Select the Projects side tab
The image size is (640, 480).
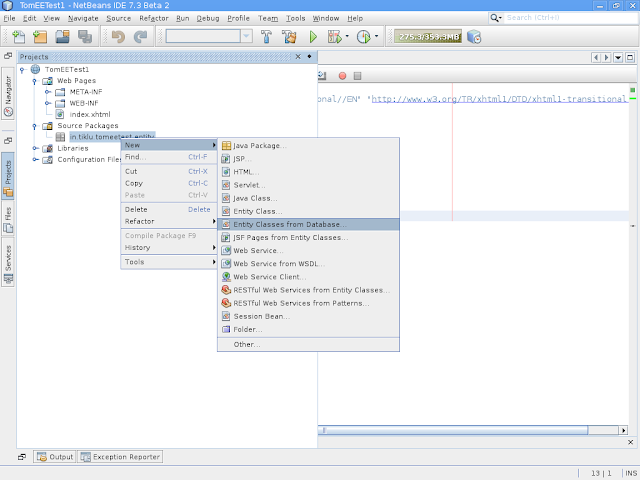[8, 177]
